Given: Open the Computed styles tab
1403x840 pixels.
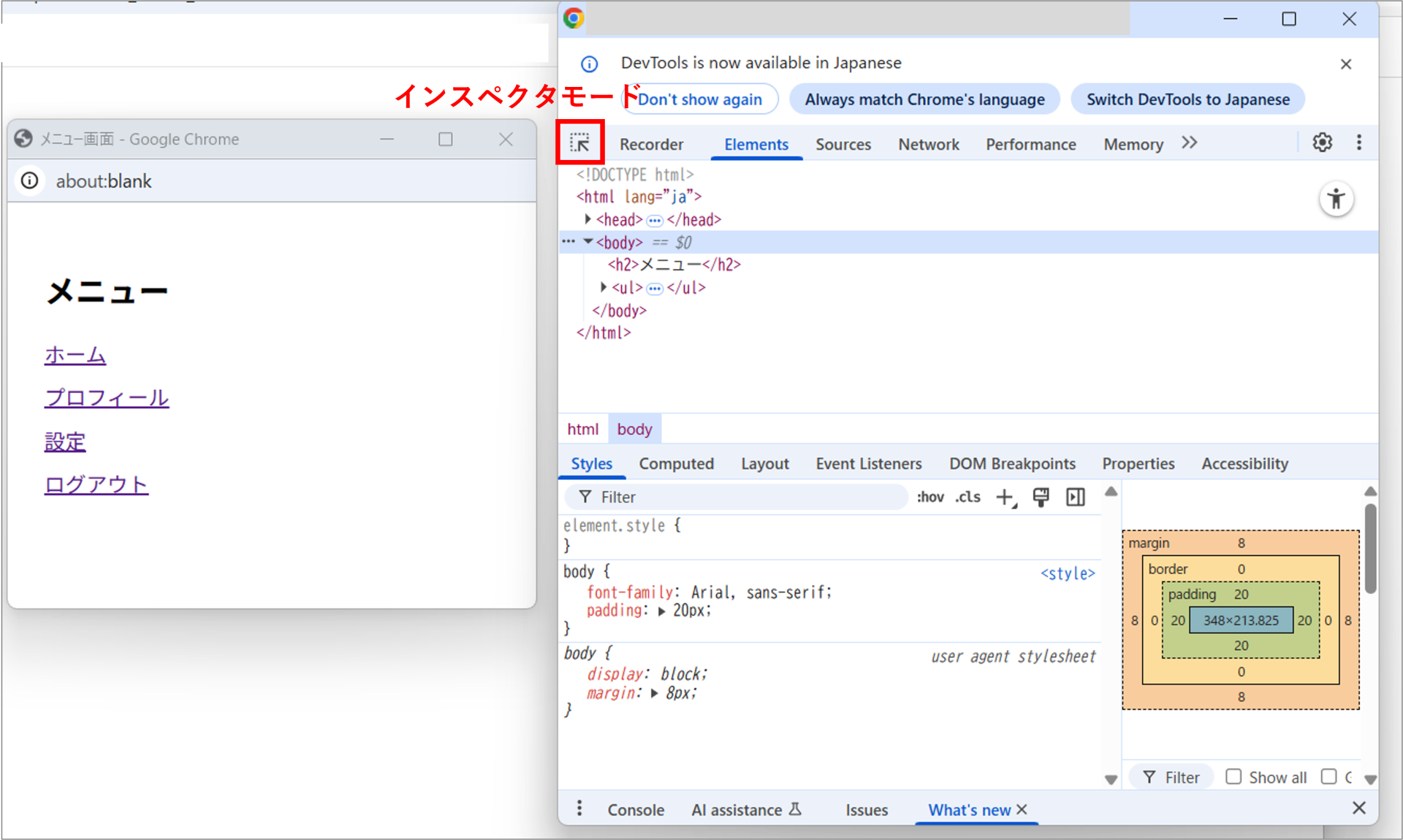Looking at the screenshot, I should tap(676, 464).
